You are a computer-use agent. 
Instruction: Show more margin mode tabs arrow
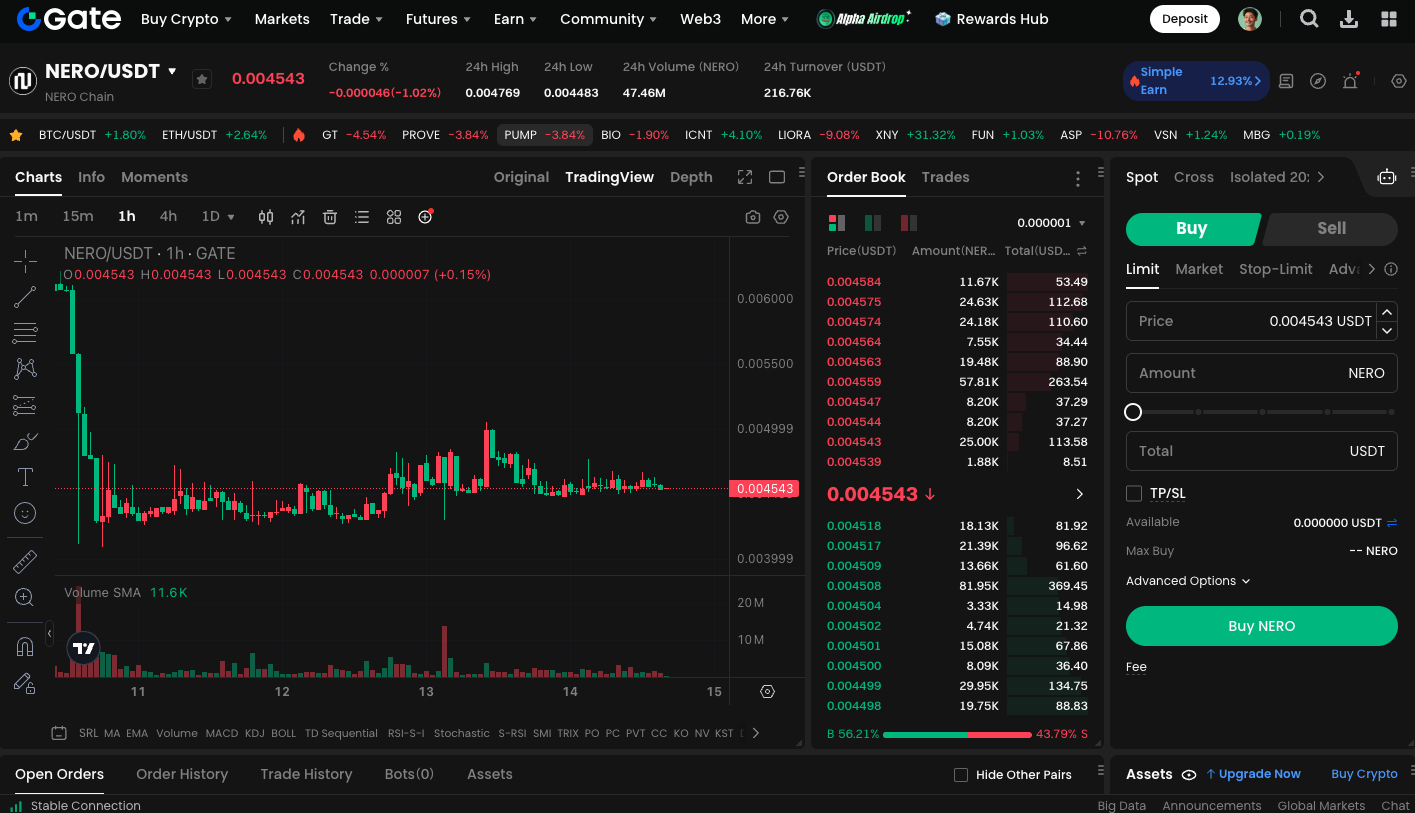click(1321, 177)
